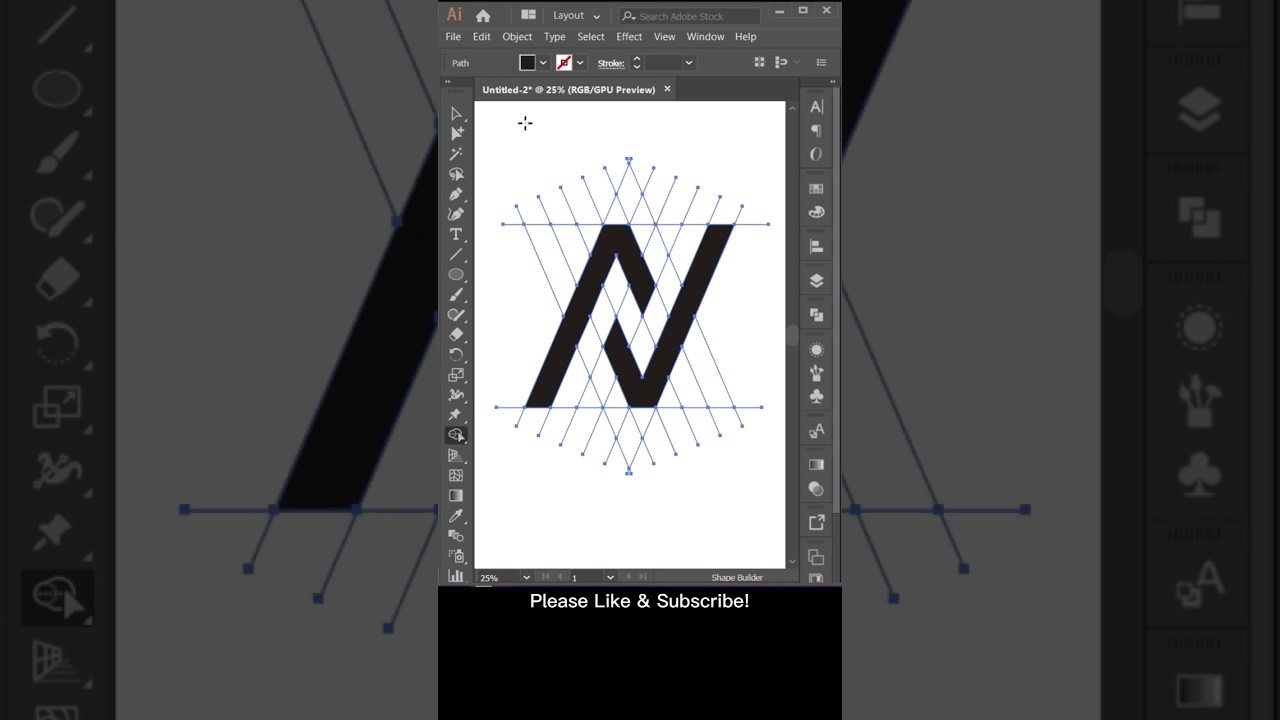Image resolution: width=1280 pixels, height=720 pixels.
Task: Open the Stroke color dropdown arrow
Action: coord(580,63)
